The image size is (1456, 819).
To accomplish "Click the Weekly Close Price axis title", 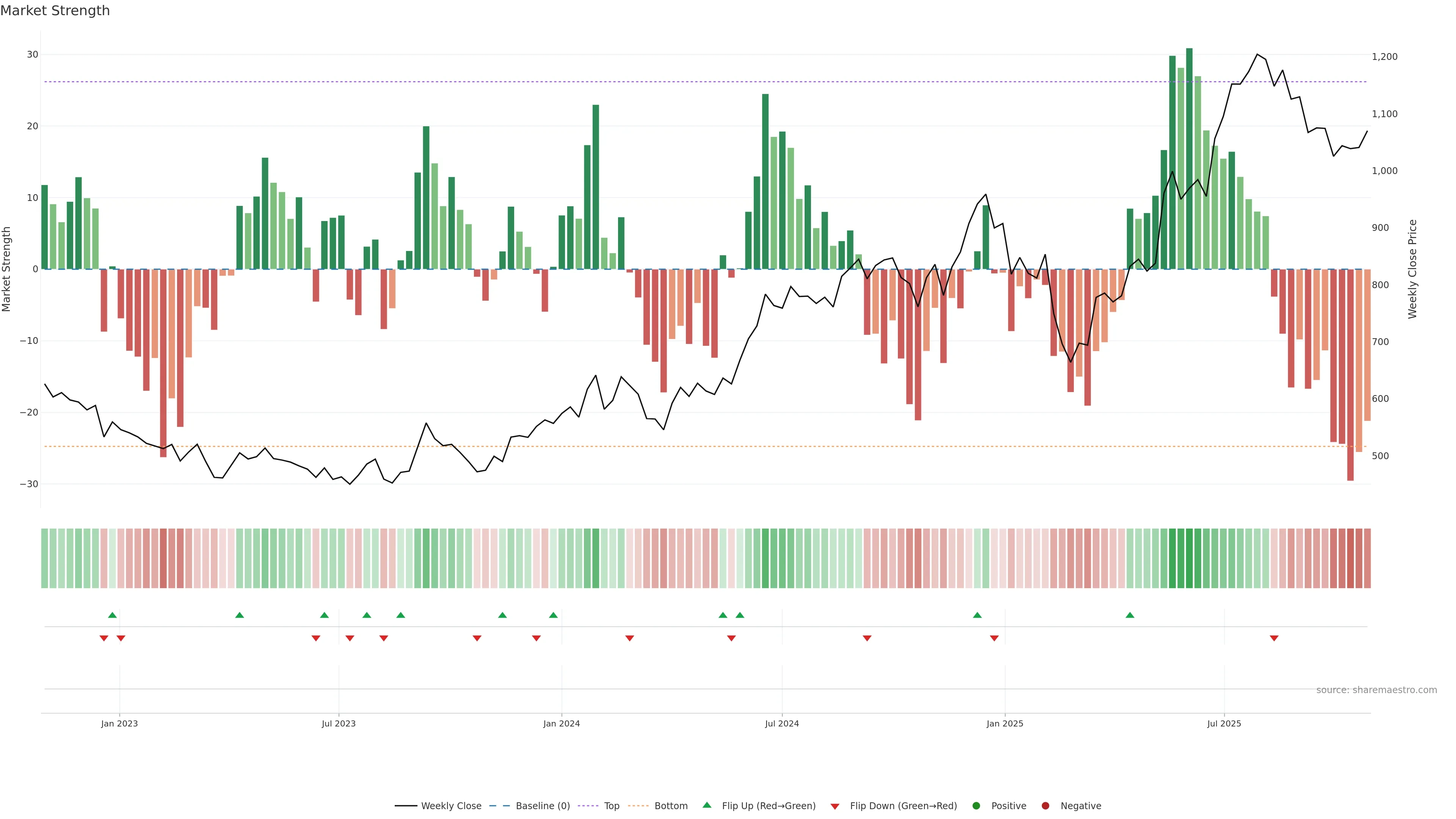I will coord(1412,269).
